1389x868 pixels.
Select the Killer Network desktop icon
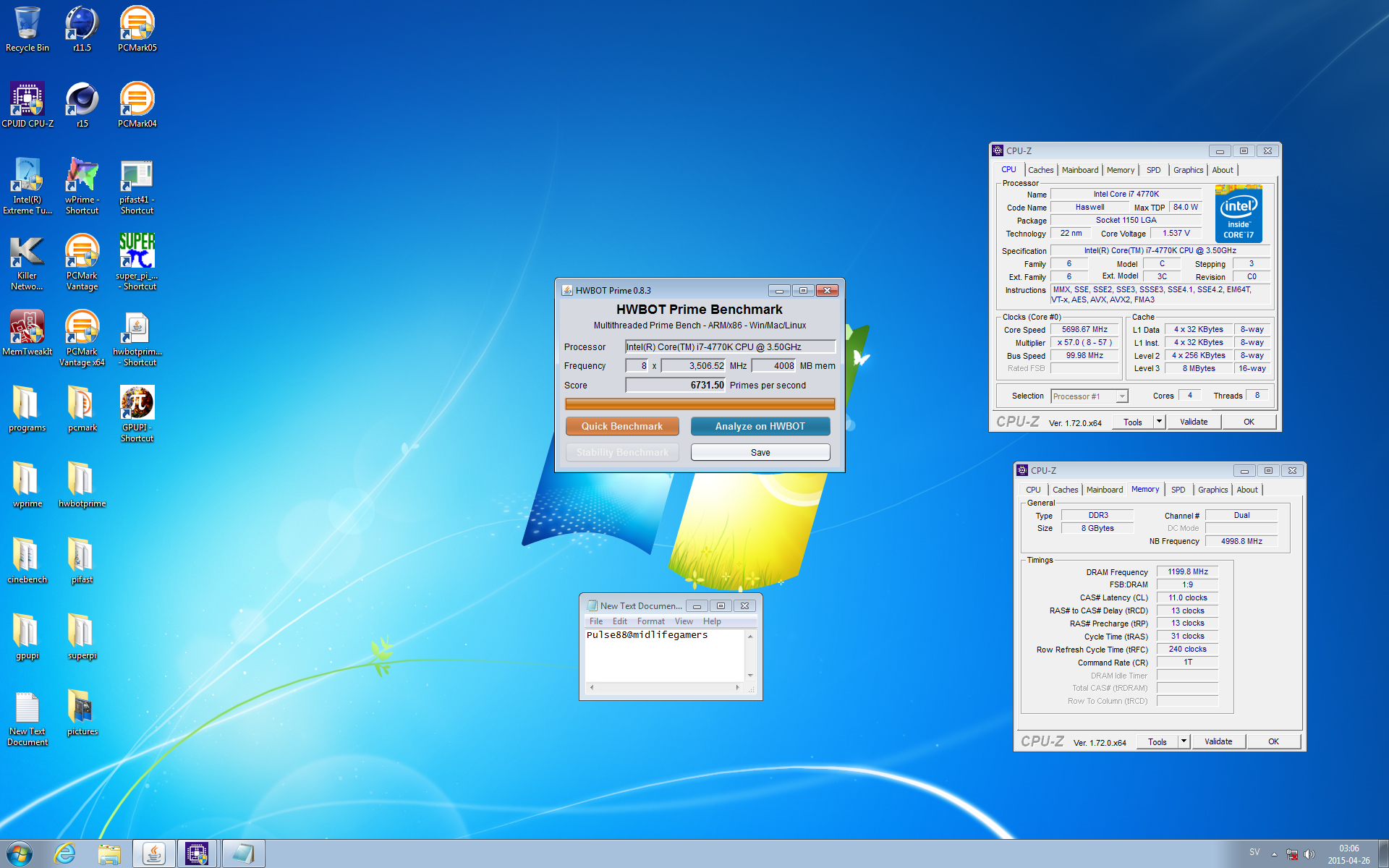tap(27, 262)
